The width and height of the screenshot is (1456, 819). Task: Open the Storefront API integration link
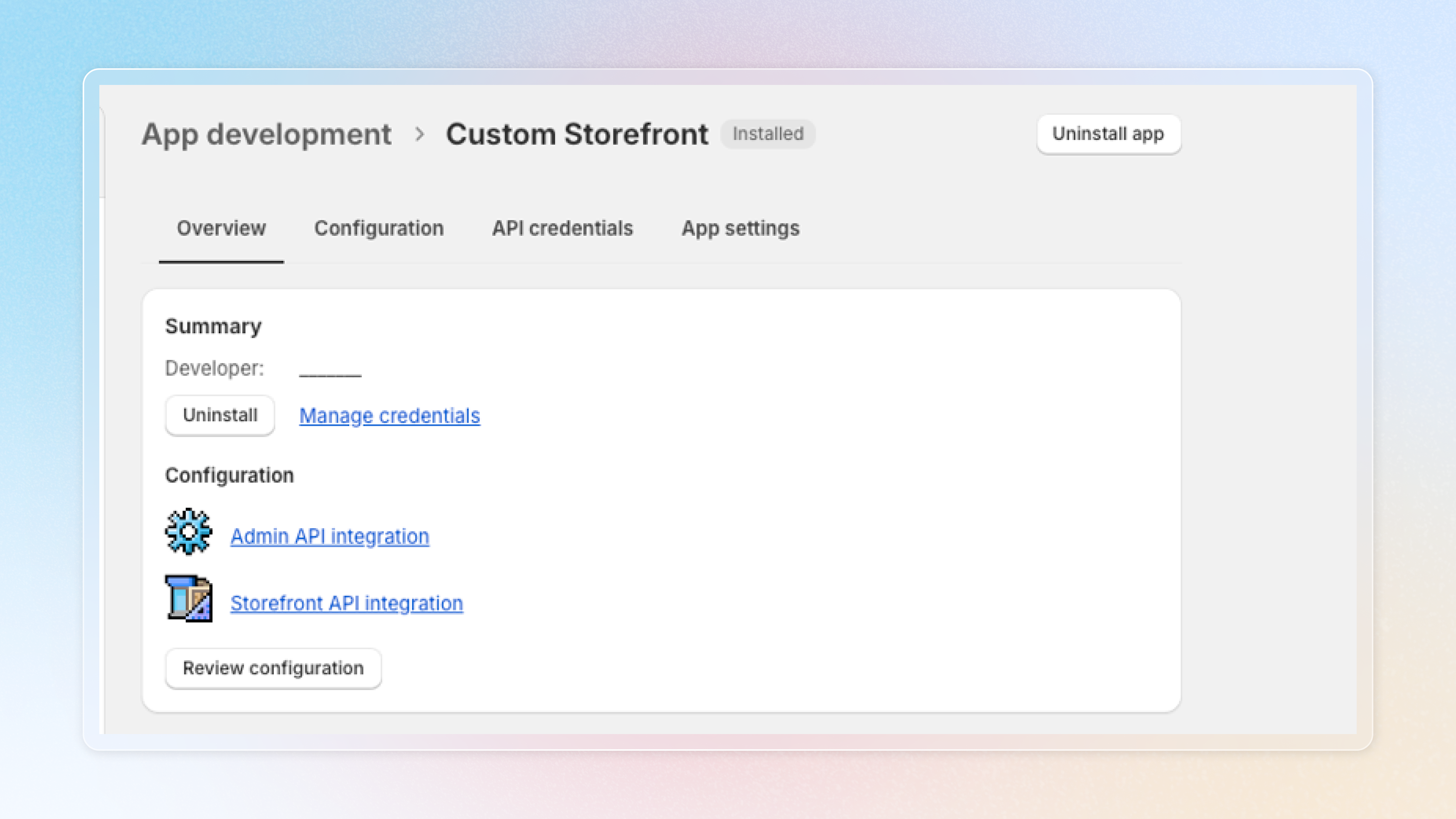click(x=347, y=603)
